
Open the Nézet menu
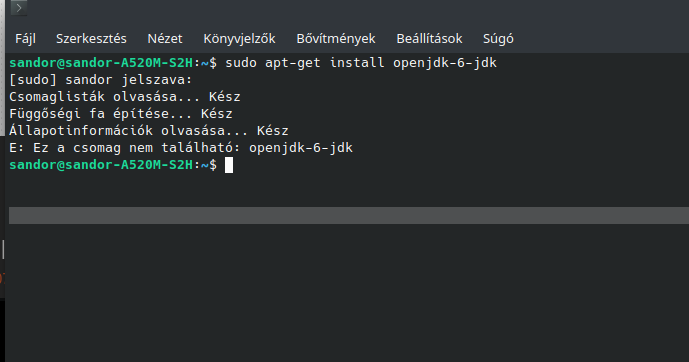coord(165,39)
